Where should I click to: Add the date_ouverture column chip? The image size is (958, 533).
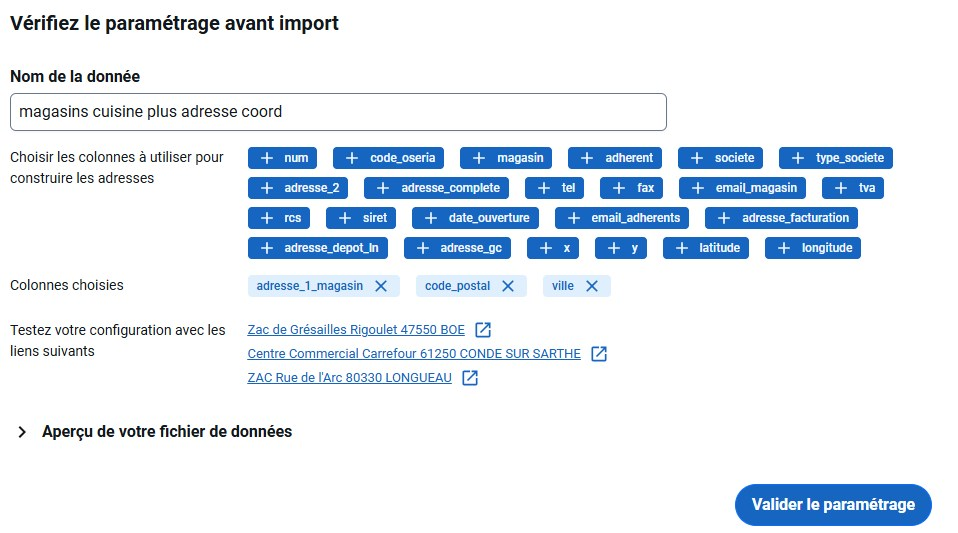[476, 218]
